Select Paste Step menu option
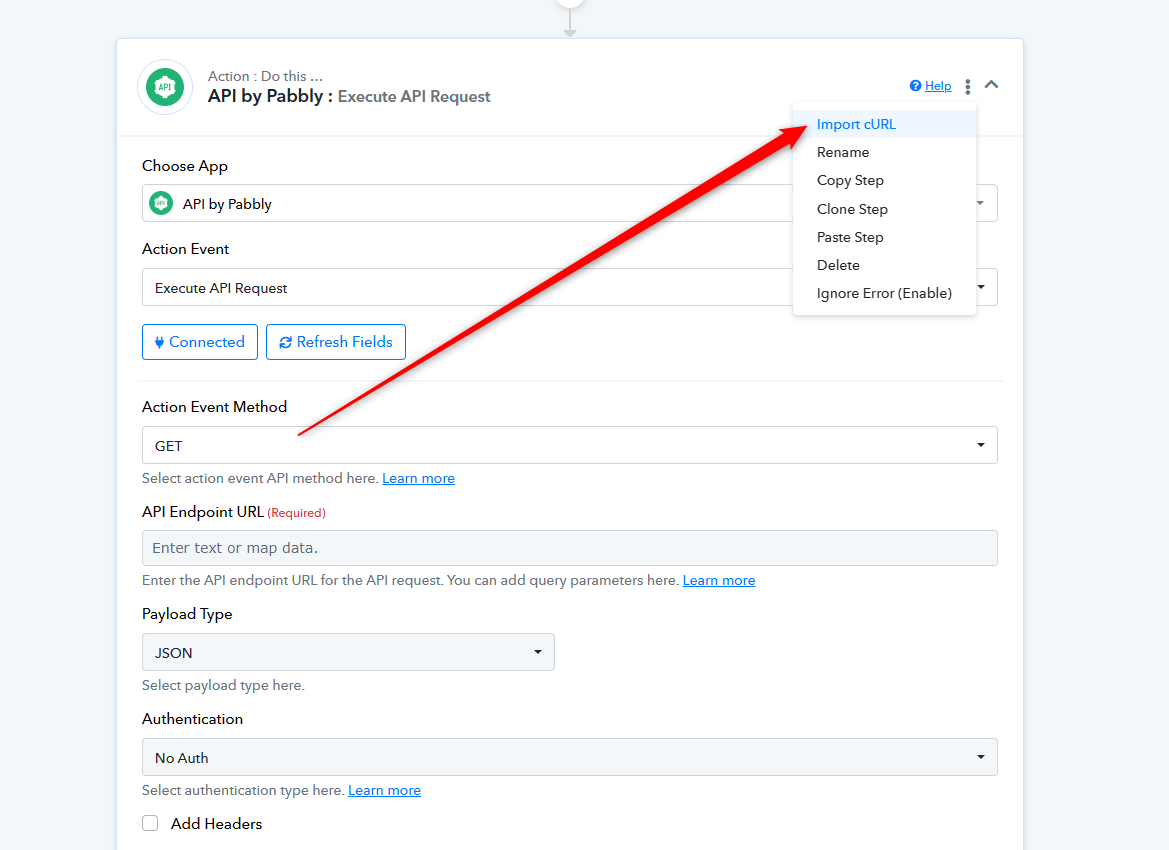This screenshot has height=850, width=1169. coord(884,237)
